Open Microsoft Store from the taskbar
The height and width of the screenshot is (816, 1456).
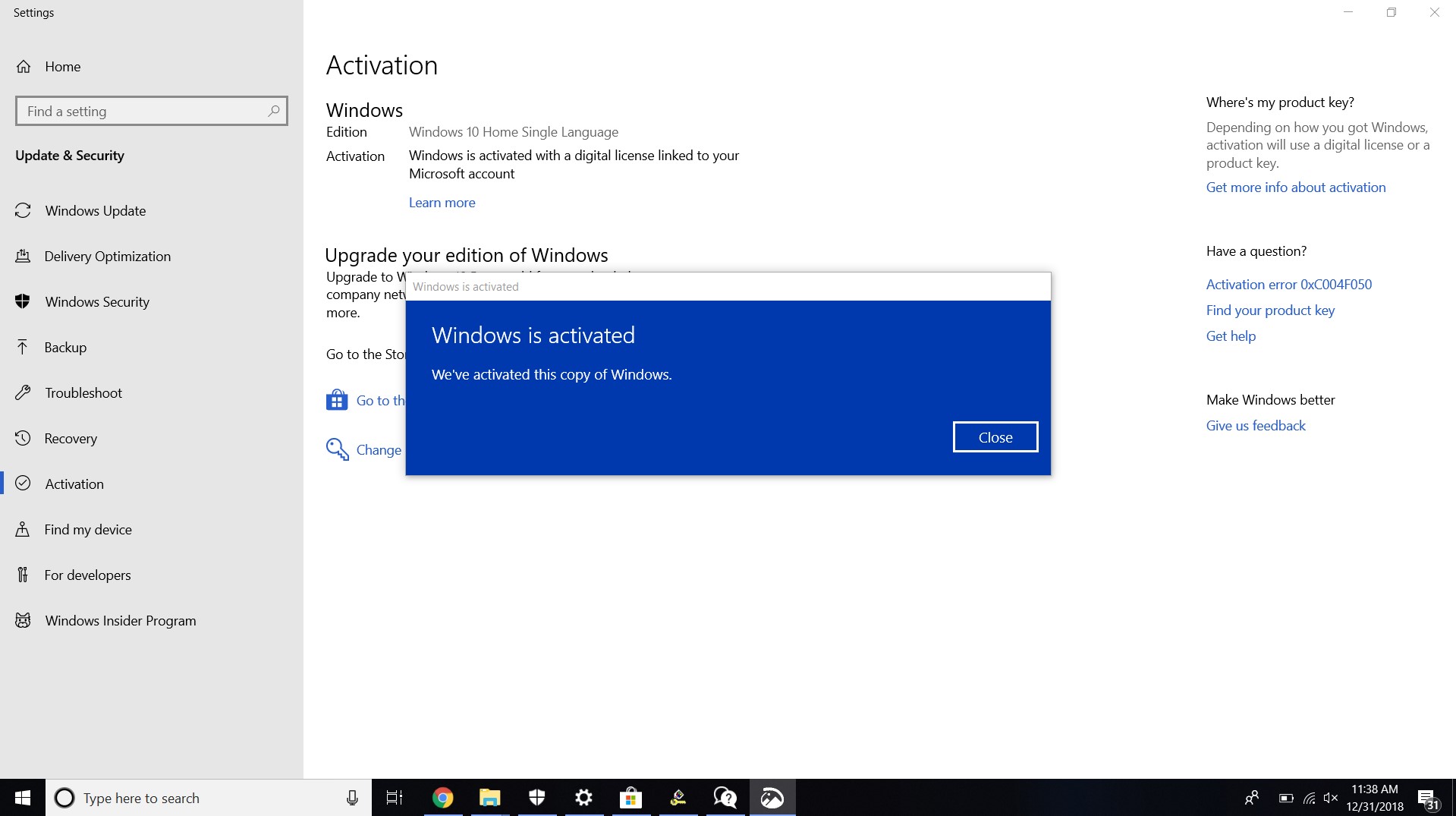631,798
